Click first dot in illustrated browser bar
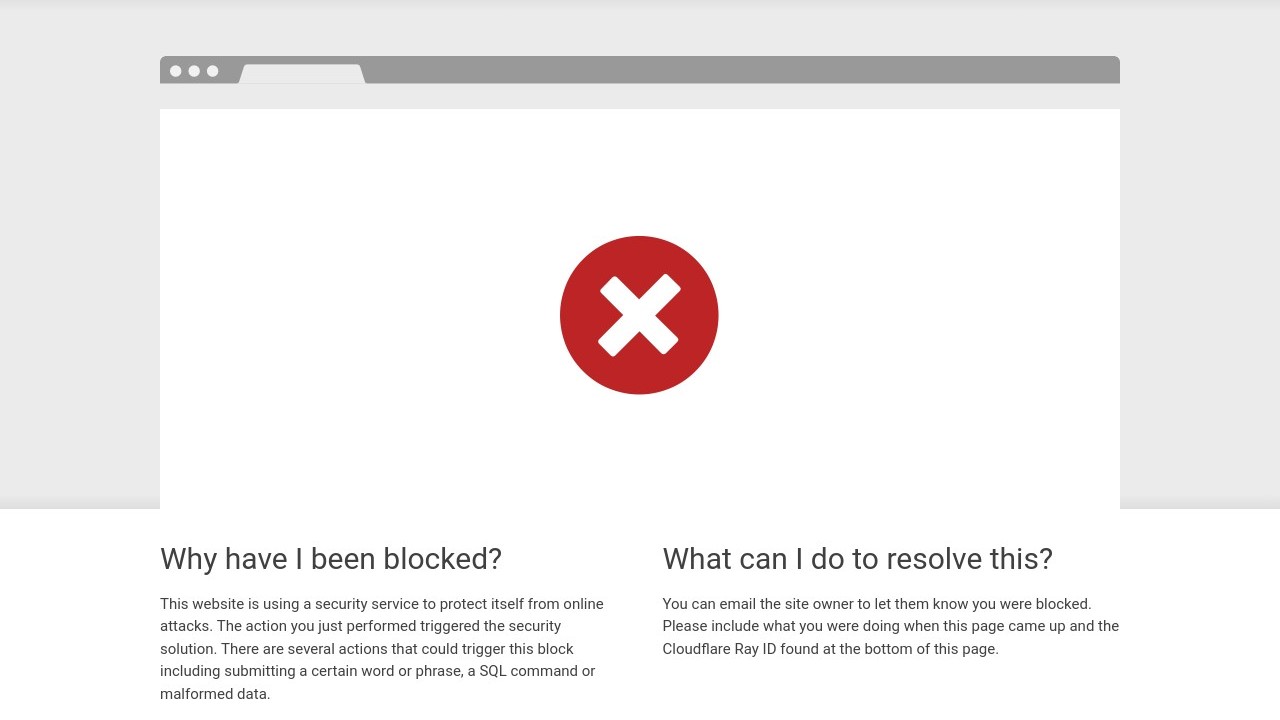1280x720 pixels. (x=176, y=71)
